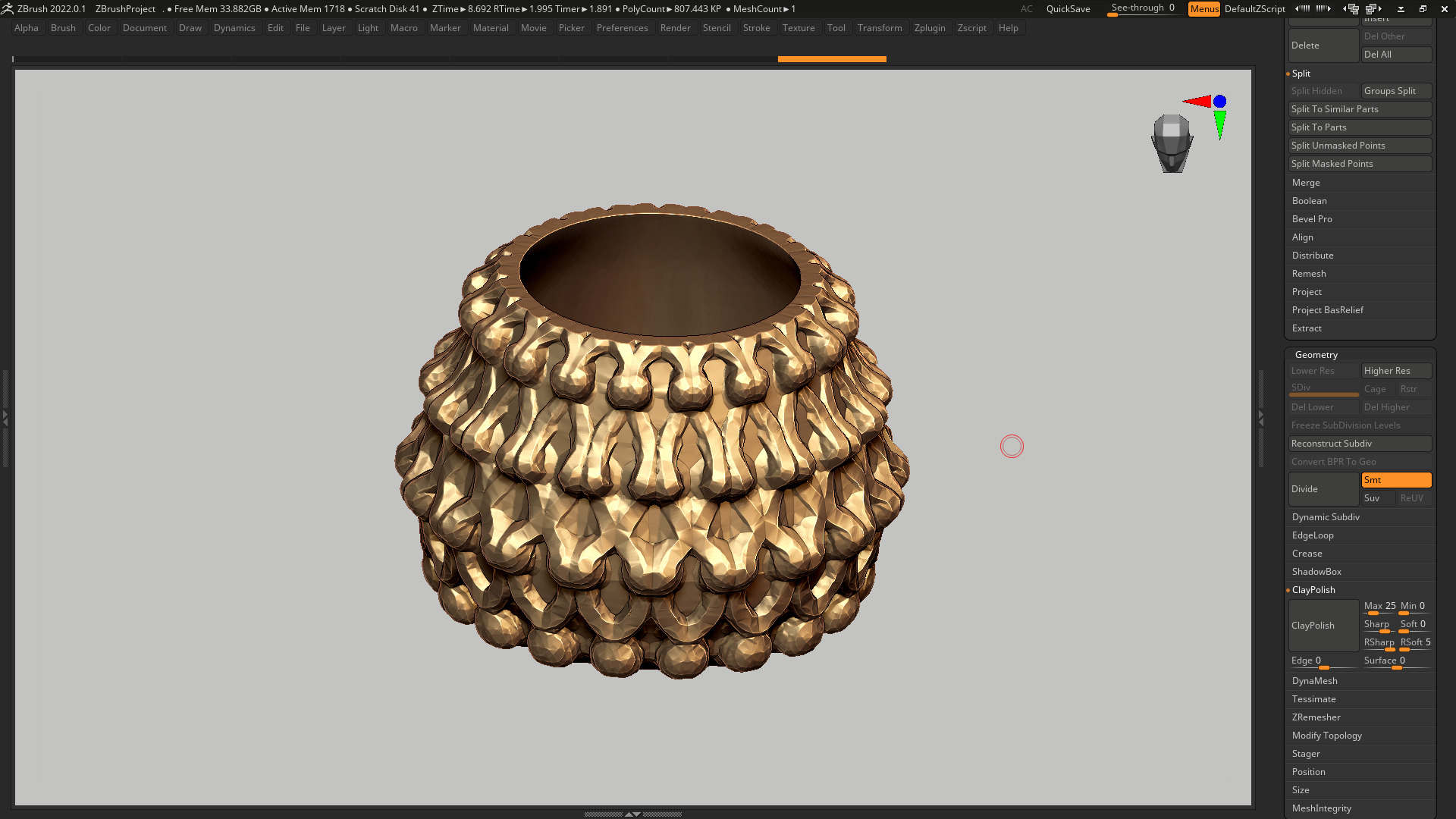
Task: Open the Transform menu
Action: (x=880, y=28)
